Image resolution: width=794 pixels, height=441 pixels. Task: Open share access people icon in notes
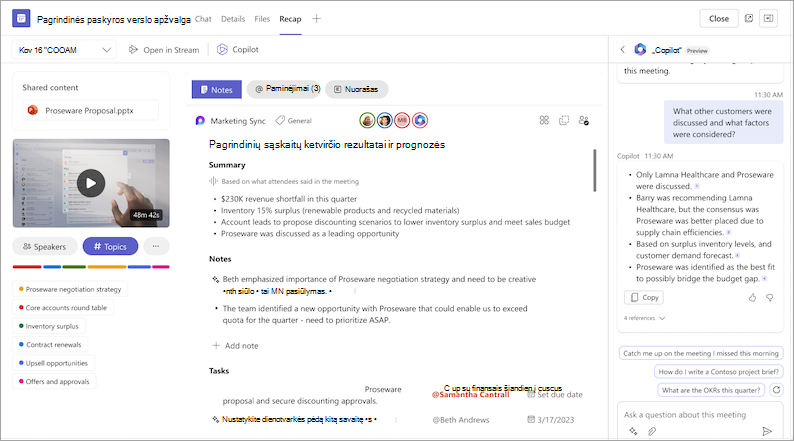(x=584, y=120)
